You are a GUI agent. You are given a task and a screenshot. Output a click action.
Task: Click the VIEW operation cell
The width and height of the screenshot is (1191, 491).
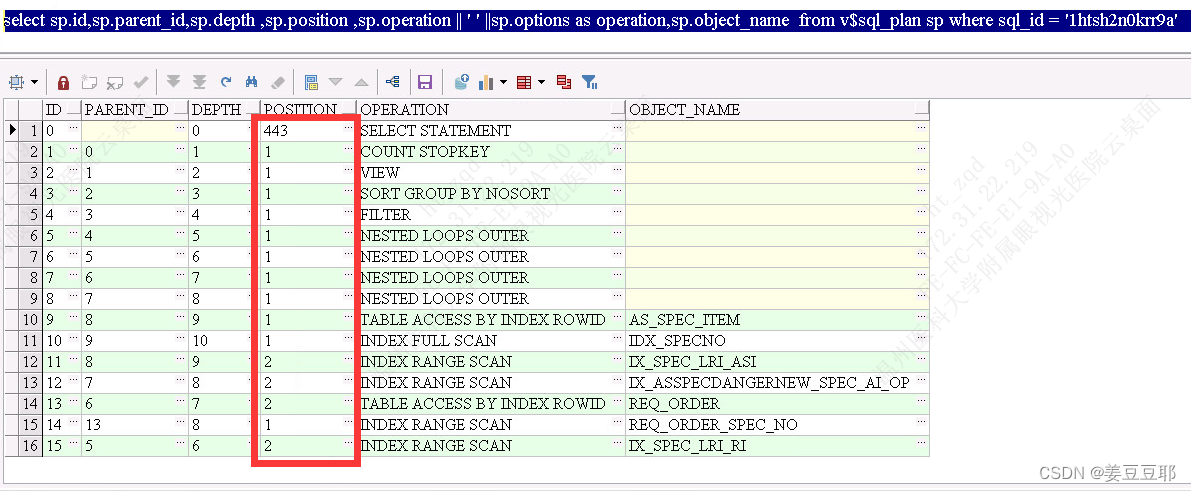[491, 173]
